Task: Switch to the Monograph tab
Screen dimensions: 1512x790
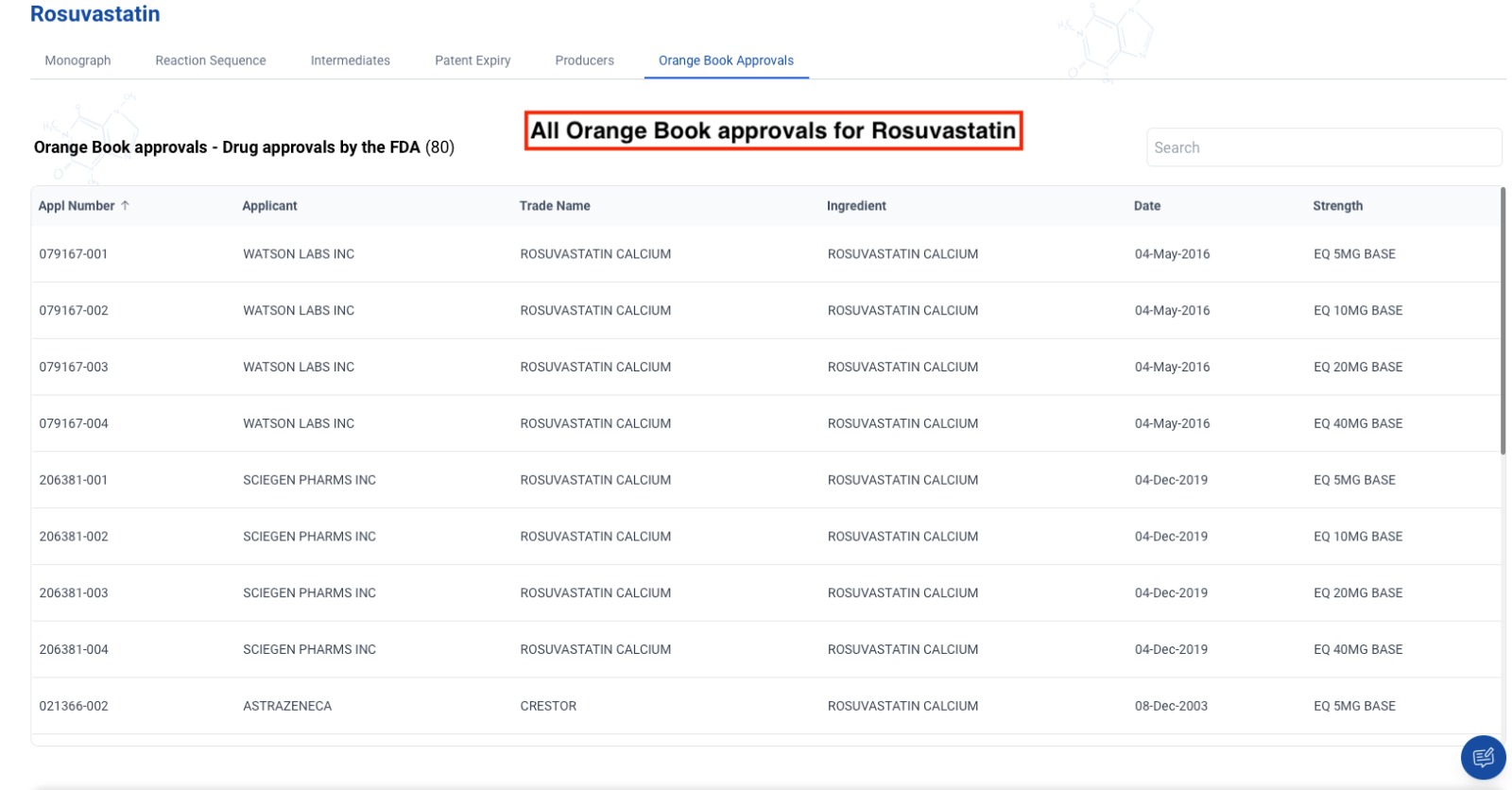Action: [x=77, y=60]
